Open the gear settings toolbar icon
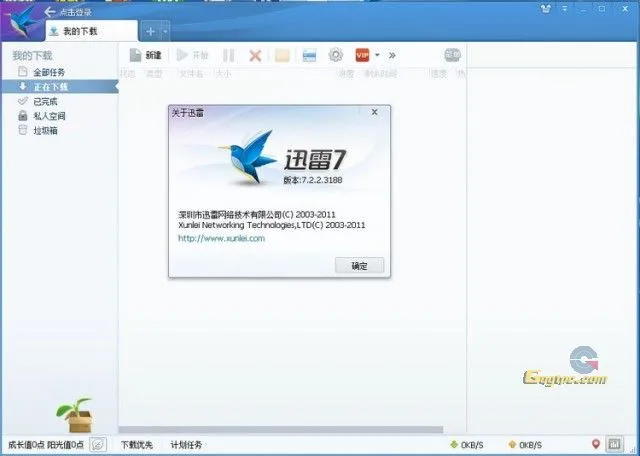The image size is (640, 456). pos(336,55)
